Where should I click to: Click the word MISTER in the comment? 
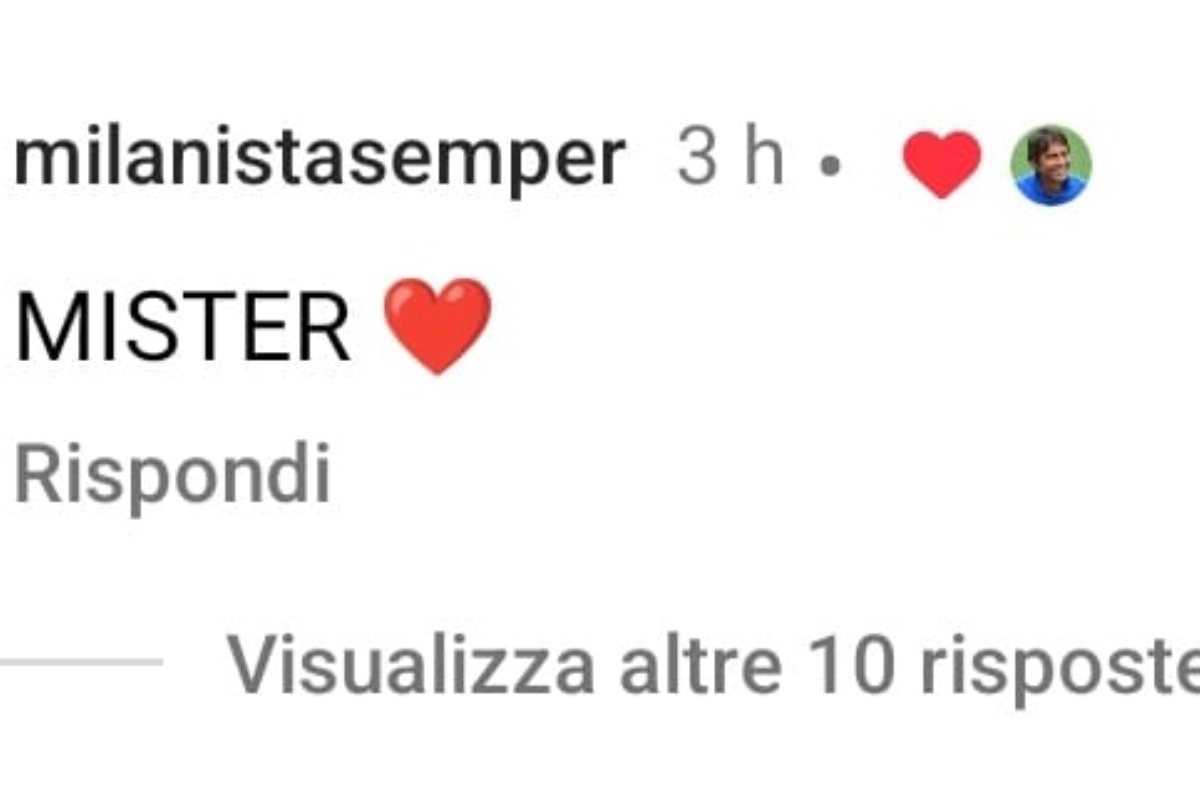tap(182, 328)
